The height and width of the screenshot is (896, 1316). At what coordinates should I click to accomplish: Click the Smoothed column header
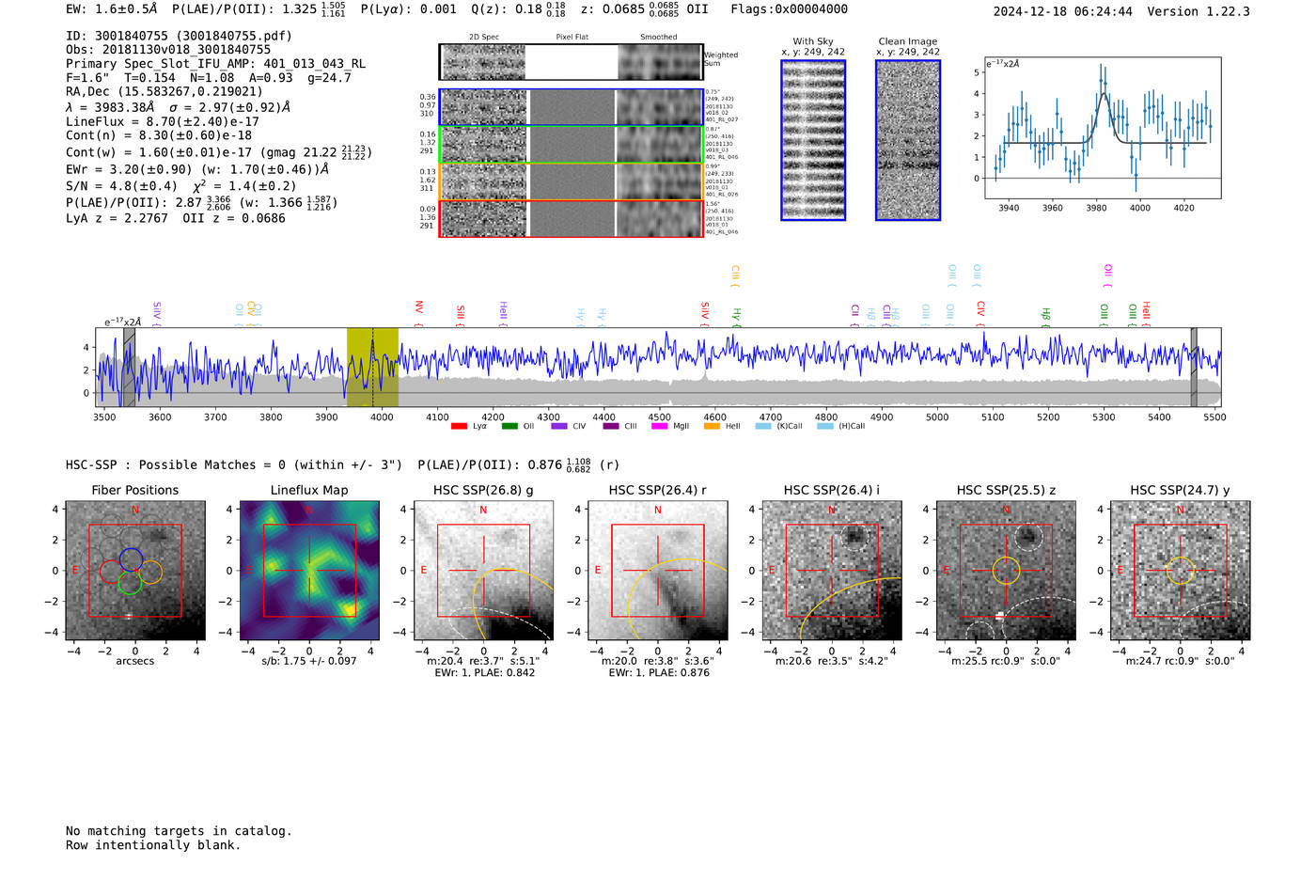[659, 38]
